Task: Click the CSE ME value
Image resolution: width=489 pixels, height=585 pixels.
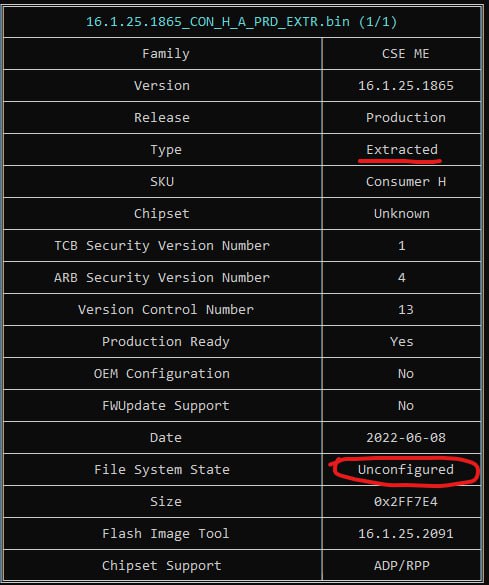Action: tap(405, 54)
